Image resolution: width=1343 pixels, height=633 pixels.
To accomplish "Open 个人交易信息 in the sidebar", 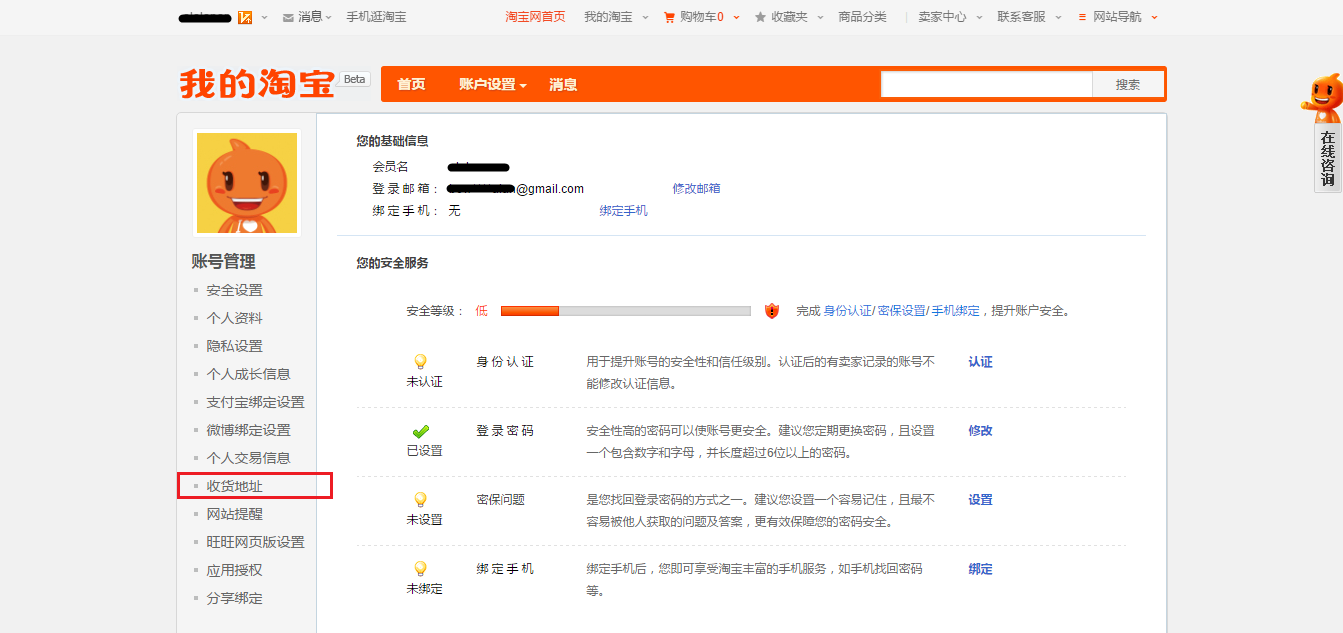I will click(249, 458).
